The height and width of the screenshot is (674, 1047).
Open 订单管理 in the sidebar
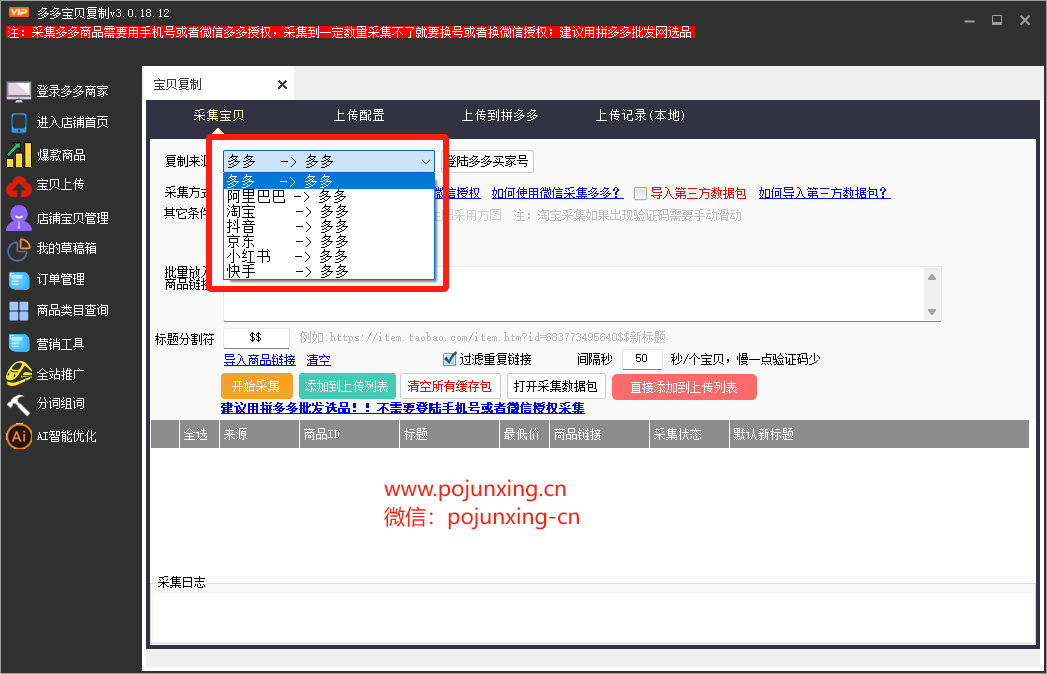60,279
